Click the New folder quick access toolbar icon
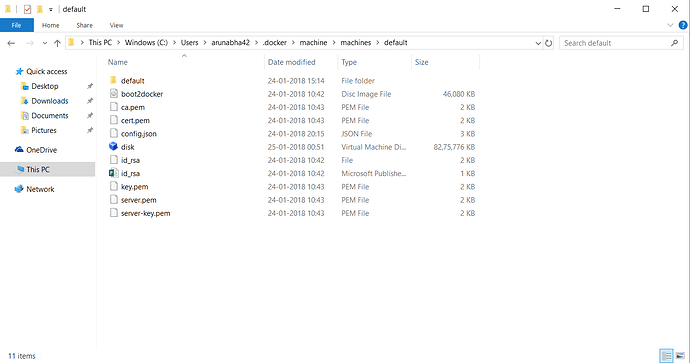The height and width of the screenshot is (363, 690). click(40, 9)
